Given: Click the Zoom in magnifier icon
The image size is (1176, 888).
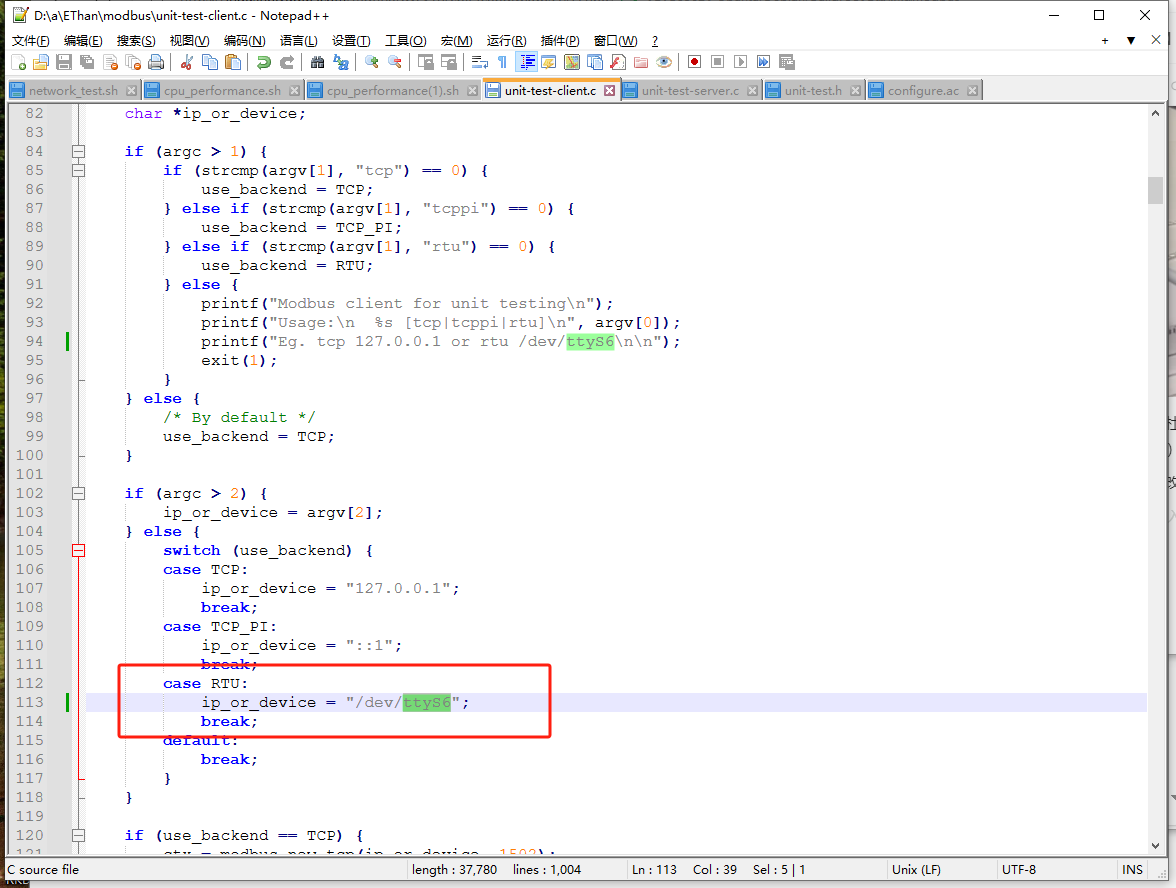Looking at the screenshot, I should click(371, 62).
